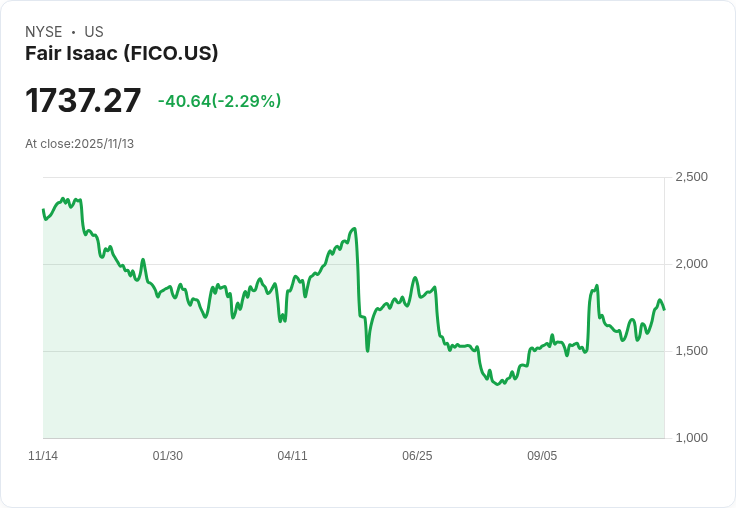Select the 1,000 y-axis label
This screenshot has height=508, width=736.
coord(691,438)
